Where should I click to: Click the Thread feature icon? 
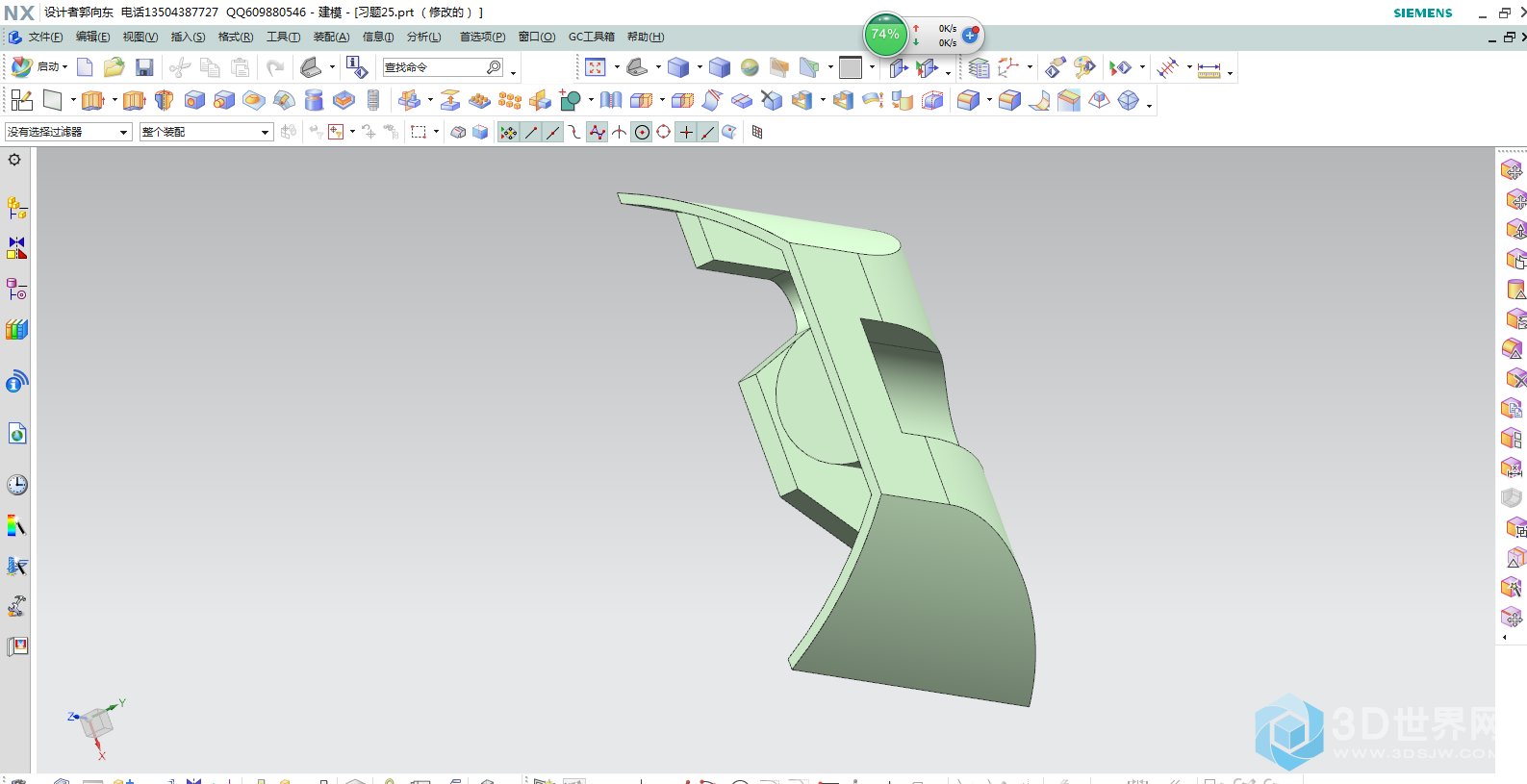click(373, 100)
